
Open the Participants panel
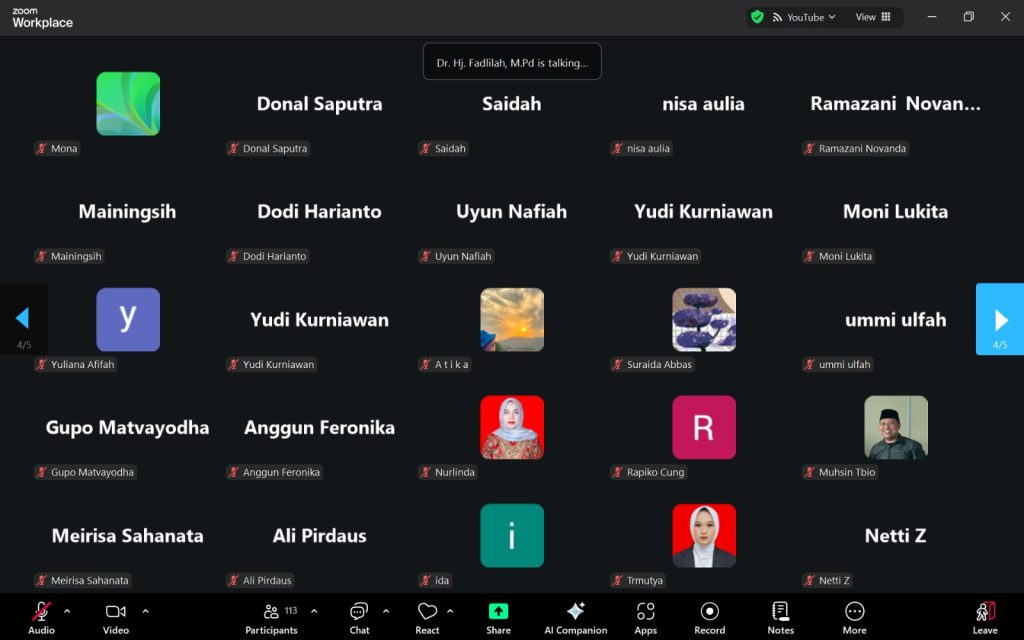(271, 617)
